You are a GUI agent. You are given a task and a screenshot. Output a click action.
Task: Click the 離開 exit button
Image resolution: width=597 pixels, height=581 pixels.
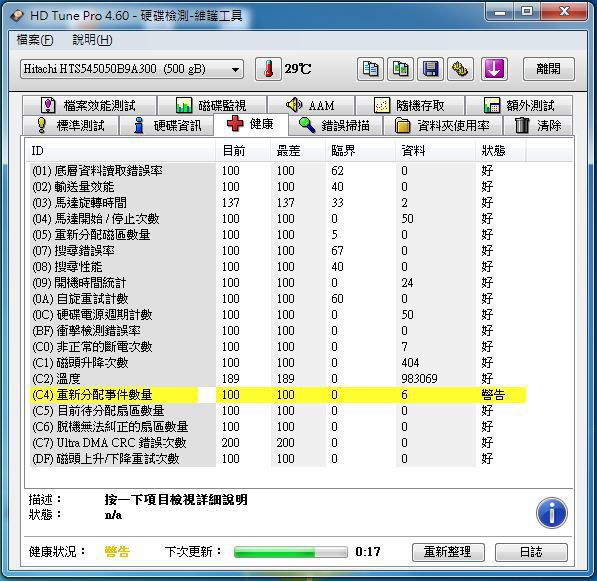pos(548,69)
